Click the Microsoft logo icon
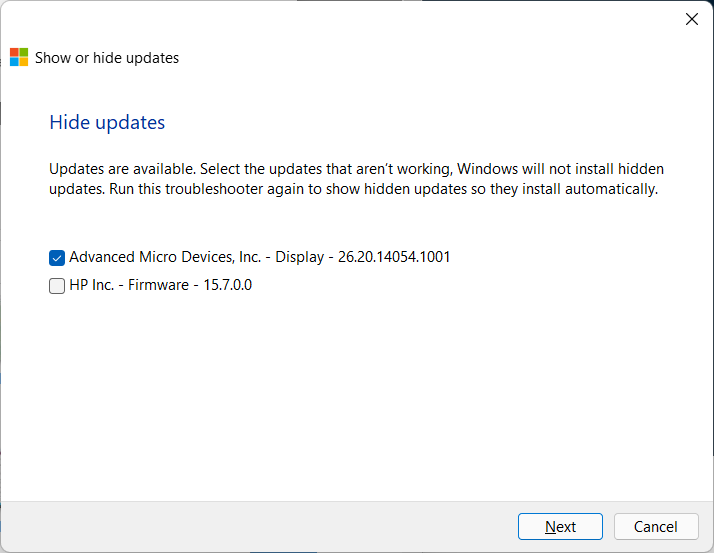714x553 pixels. (x=19, y=57)
